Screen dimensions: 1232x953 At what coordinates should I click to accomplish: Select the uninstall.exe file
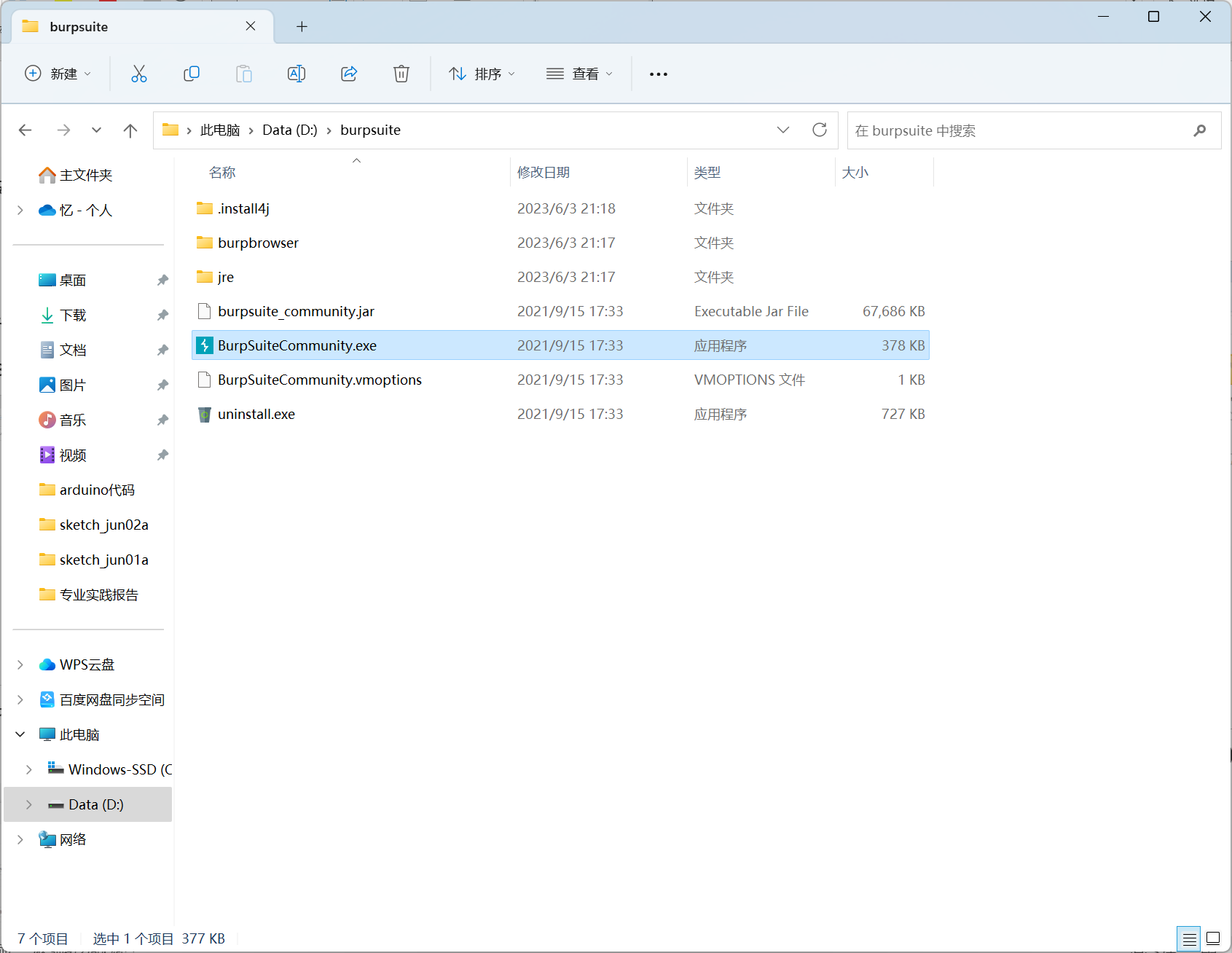click(x=560, y=414)
